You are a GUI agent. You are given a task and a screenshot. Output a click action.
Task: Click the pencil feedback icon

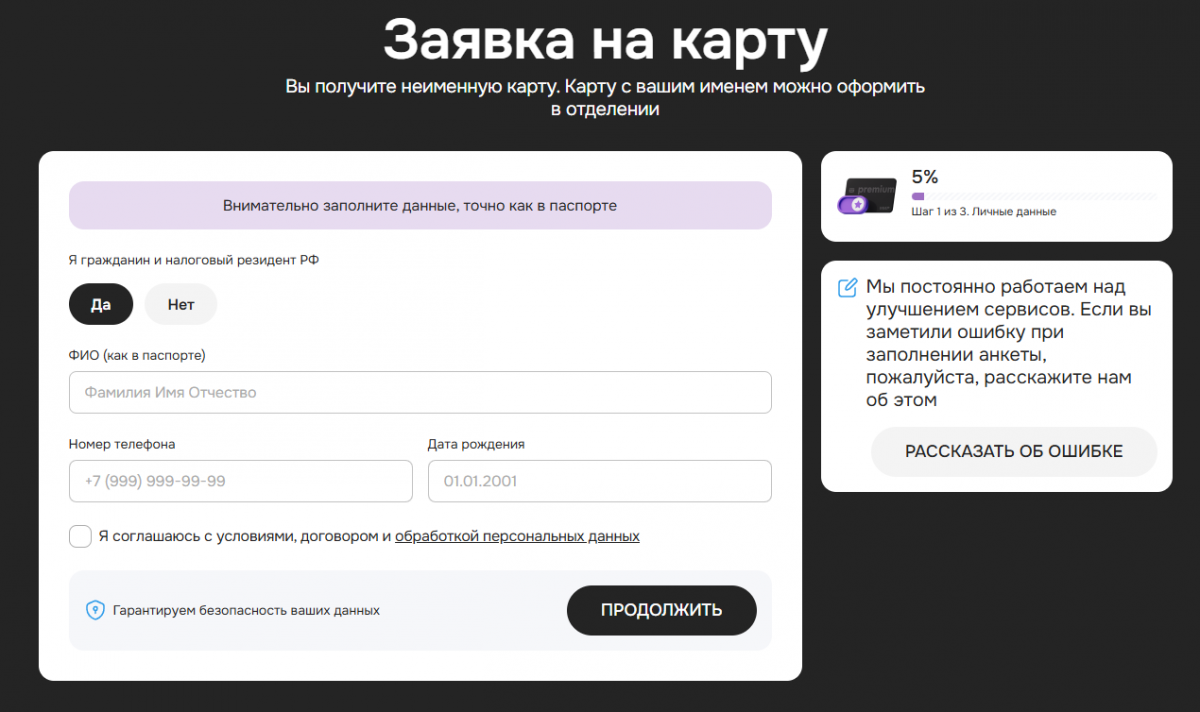click(x=847, y=288)
